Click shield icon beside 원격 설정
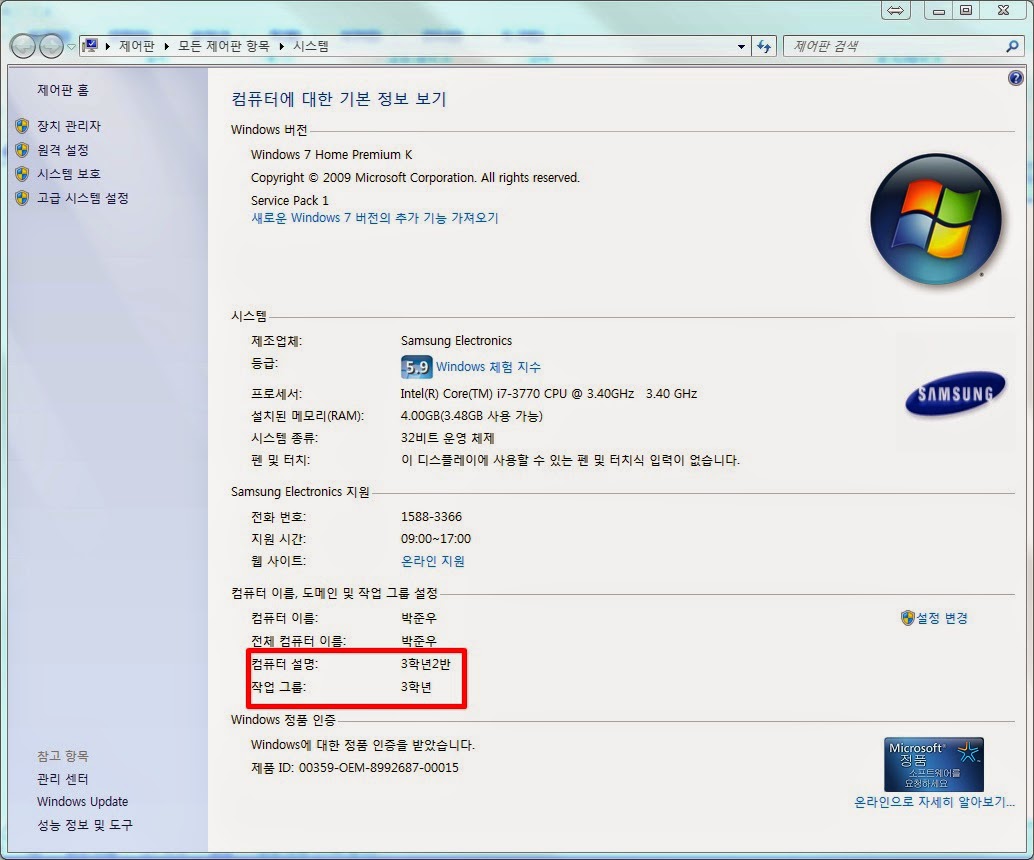This screenshot has width=1034, height=860. click(x=22, y=150)
